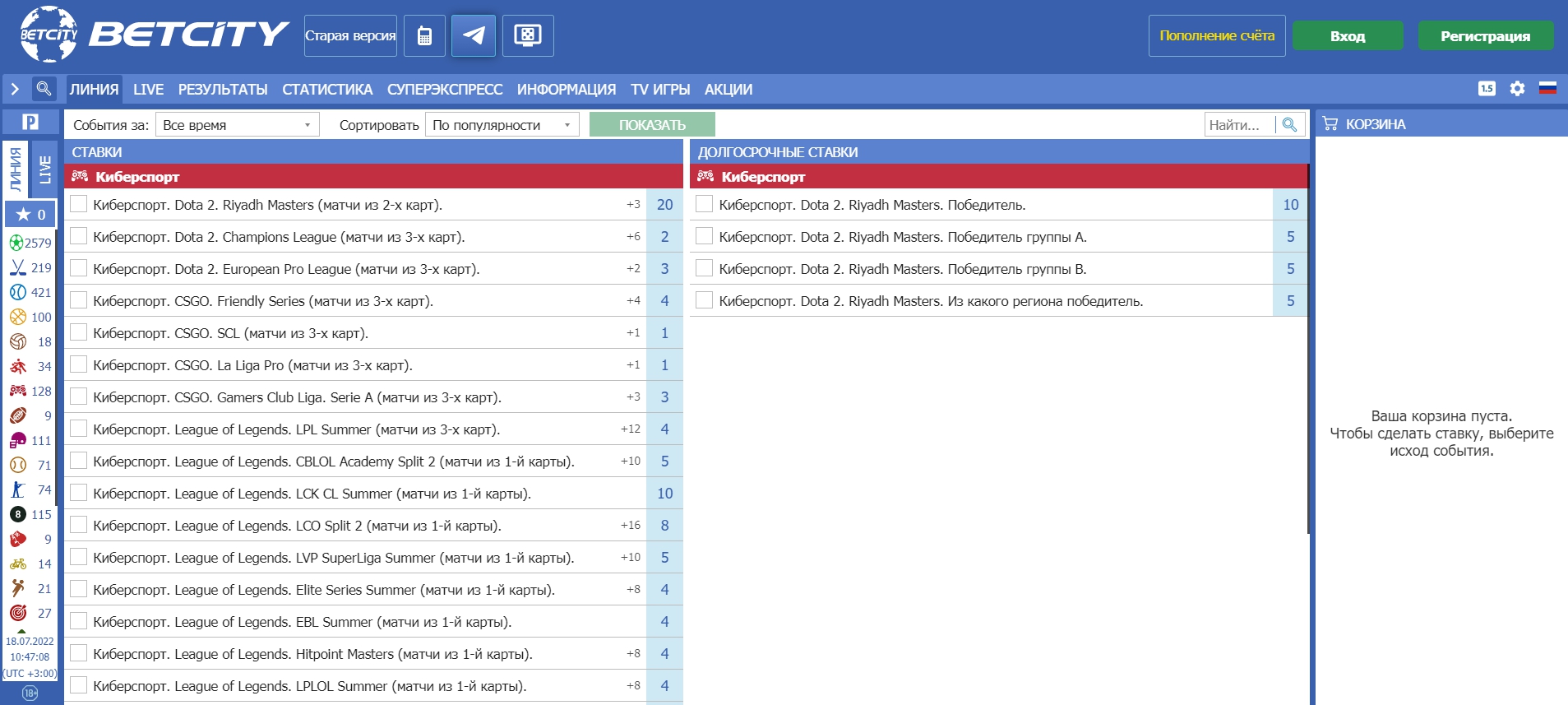Click the Russian flag language icon
The width and height of the screenshot is (1568, 705).
pyautogui.click(x=1547, y=89)
